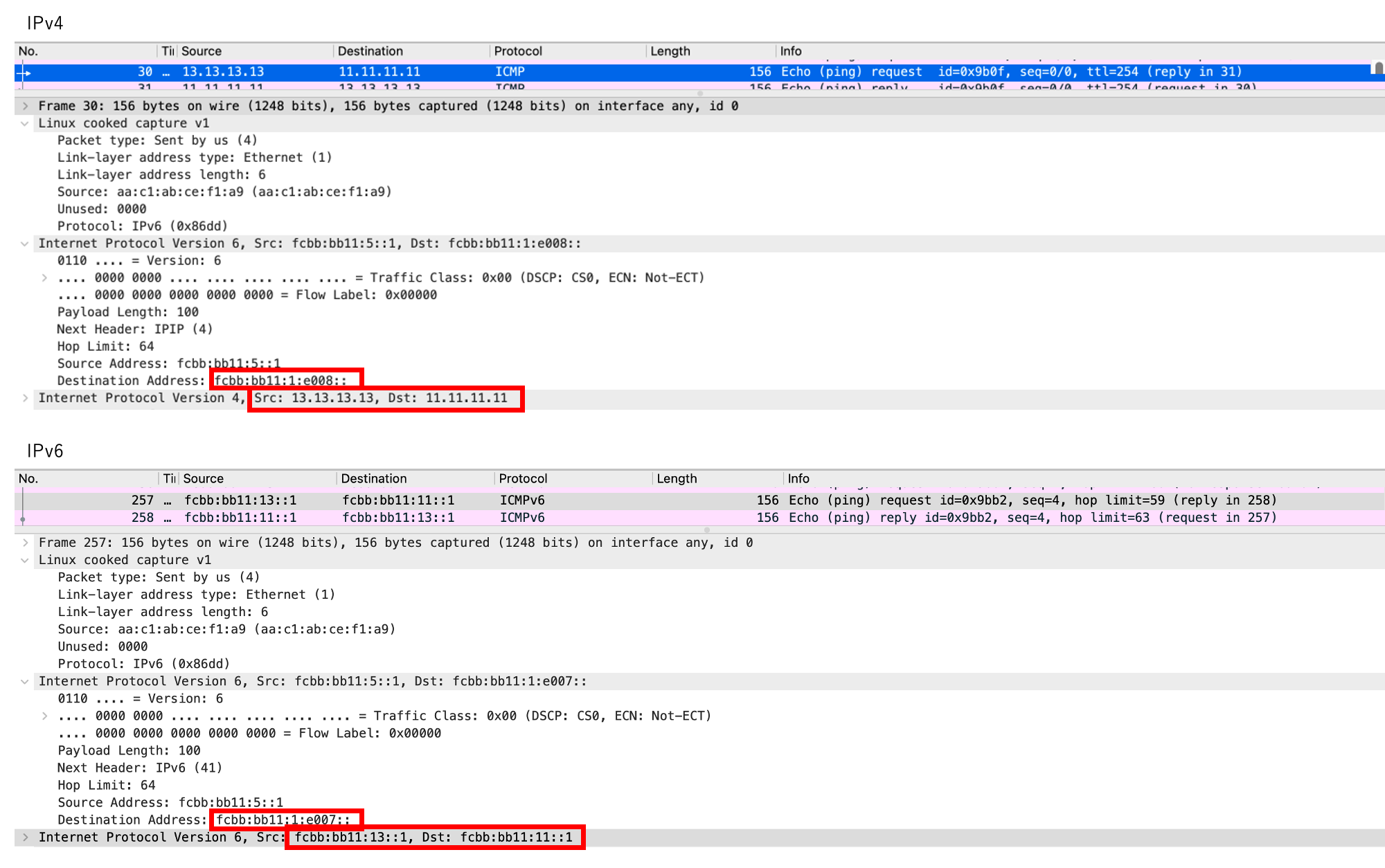
Task: Collapse first Linux cooked capture v1 section
Action: pyautogui.click(x=25, y=123)
